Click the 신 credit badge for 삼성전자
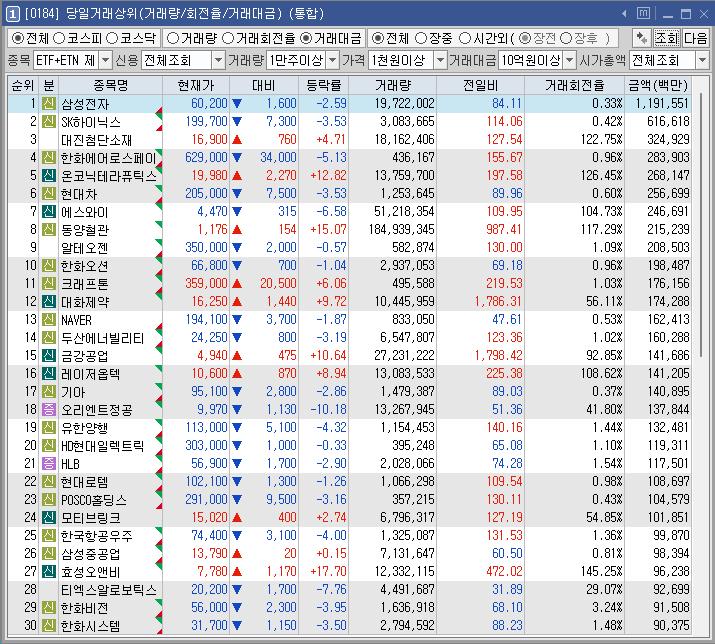Viewport: 715px width, 644px height. click(x=49, y=104)
